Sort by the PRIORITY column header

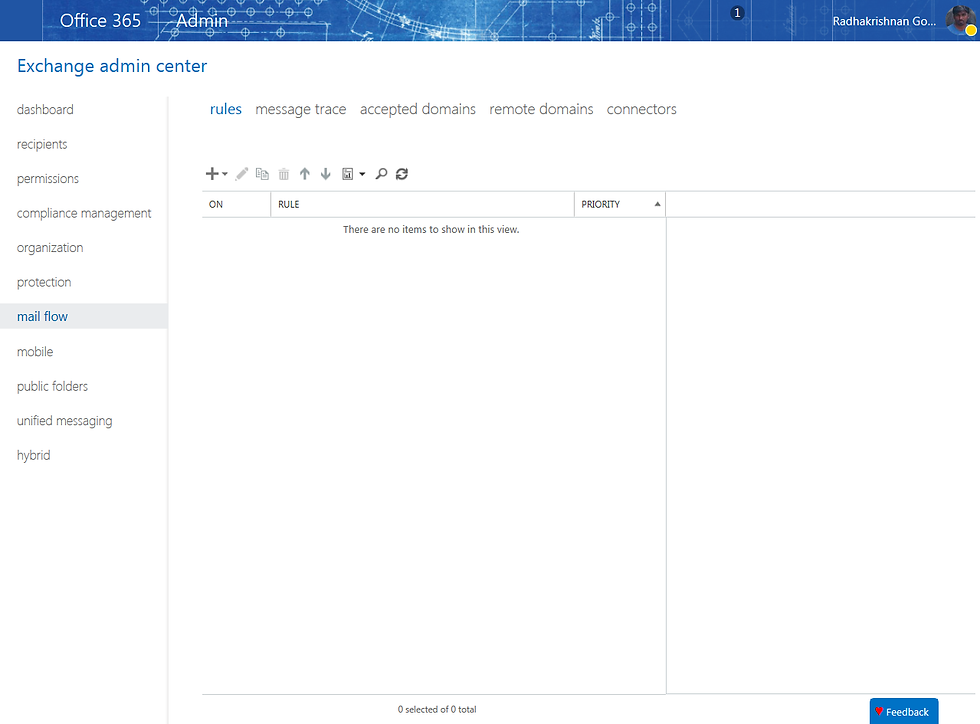[620, 204]
